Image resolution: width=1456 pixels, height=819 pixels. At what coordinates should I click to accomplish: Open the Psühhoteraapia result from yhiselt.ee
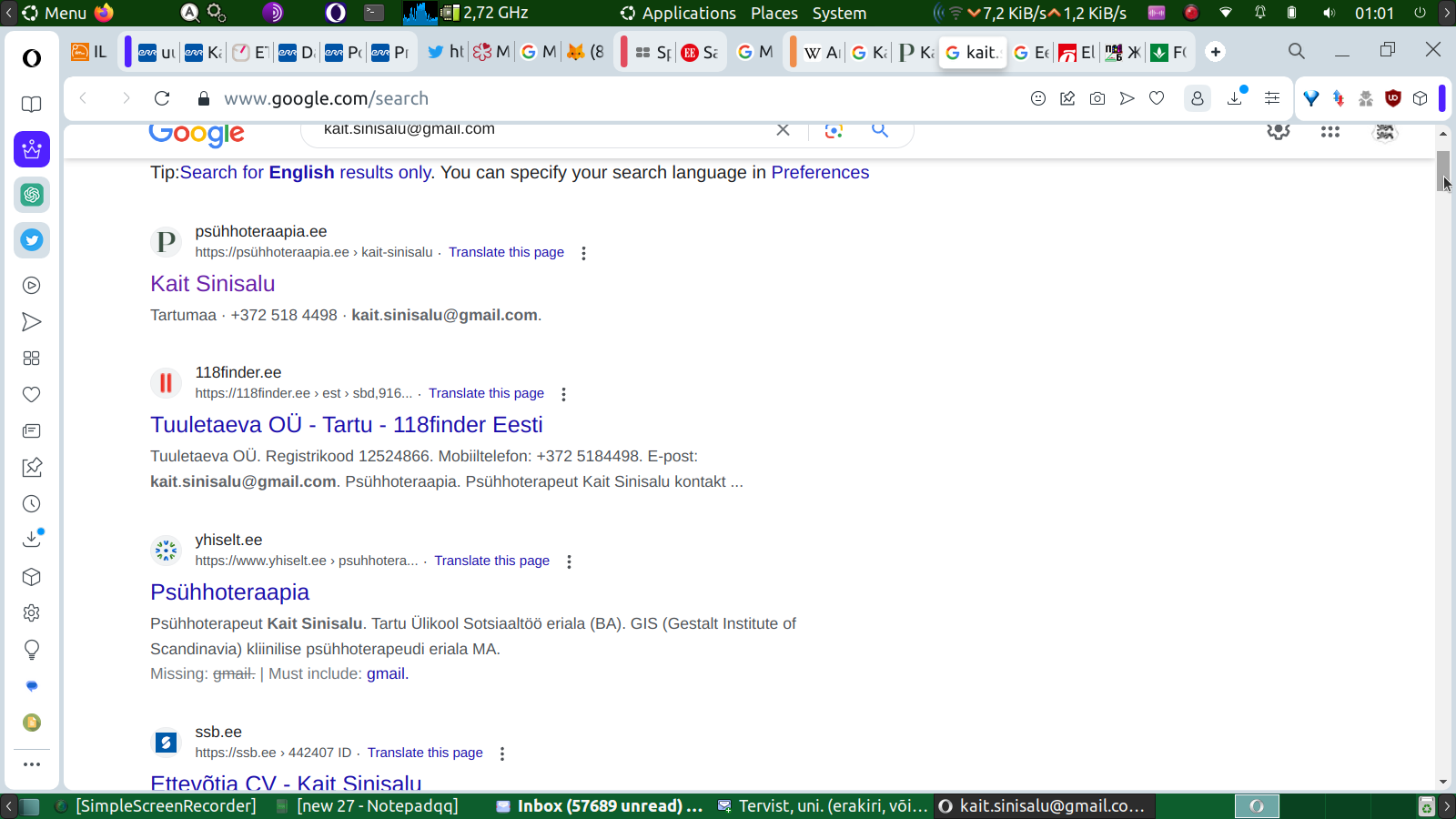pos(230,592)
